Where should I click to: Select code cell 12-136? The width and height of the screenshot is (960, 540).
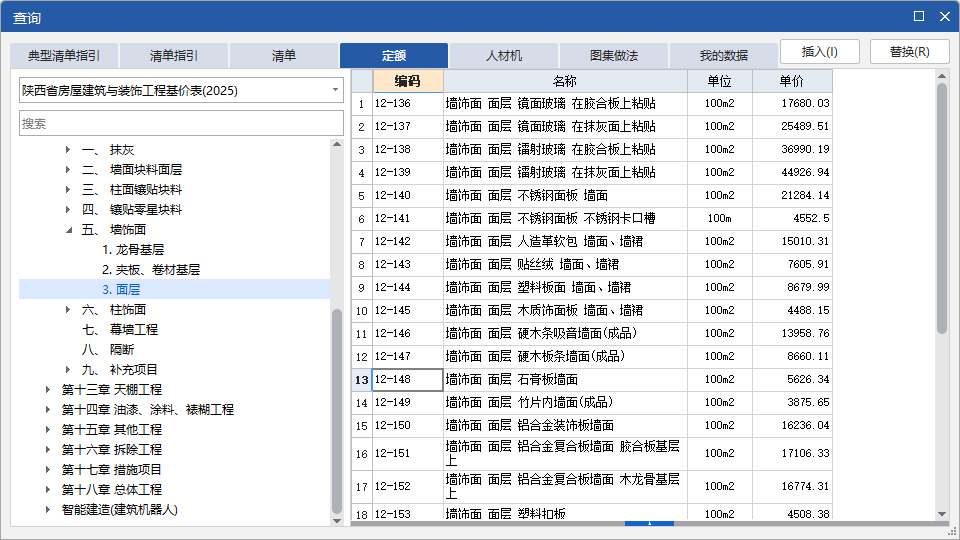[408, 103]
